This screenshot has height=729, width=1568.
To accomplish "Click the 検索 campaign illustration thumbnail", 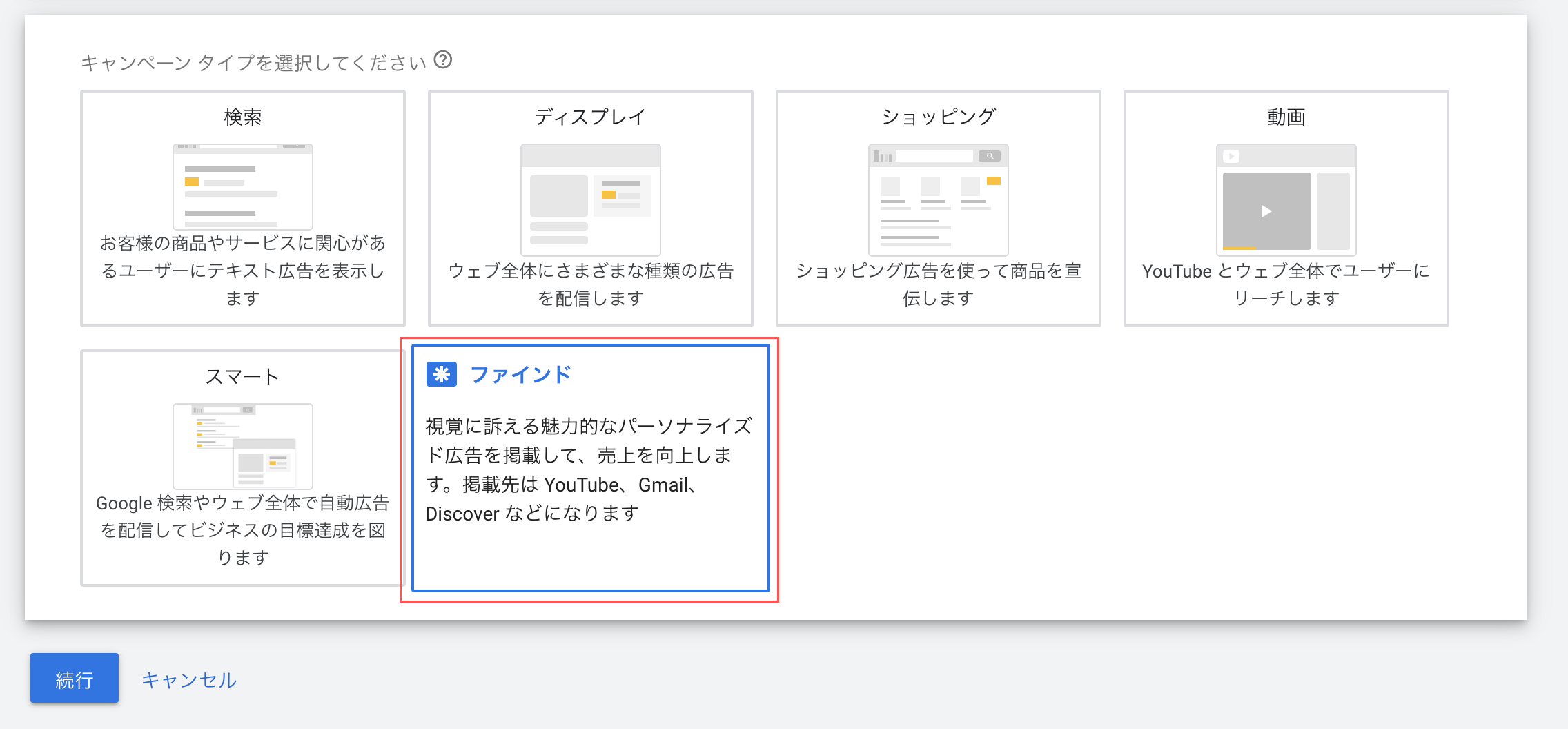I will coord(243,186).
